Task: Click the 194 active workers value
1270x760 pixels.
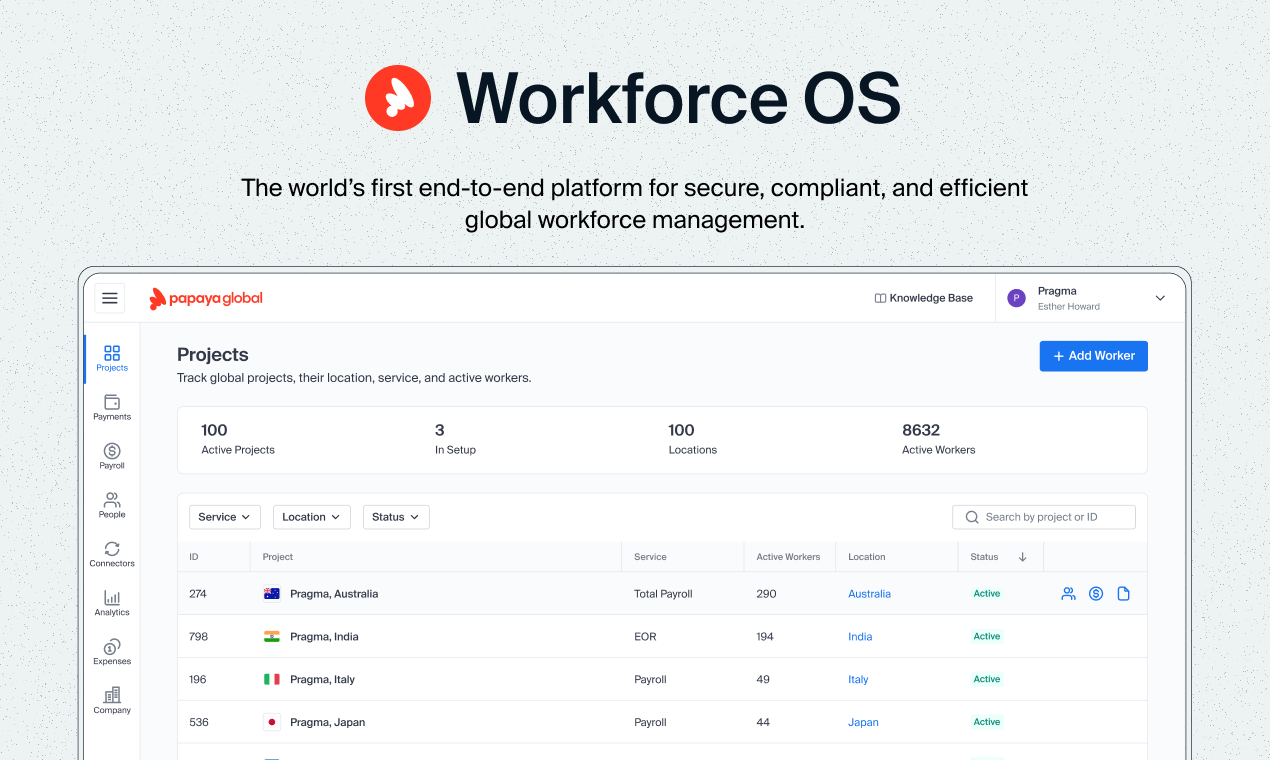Action: click(765, 637)
